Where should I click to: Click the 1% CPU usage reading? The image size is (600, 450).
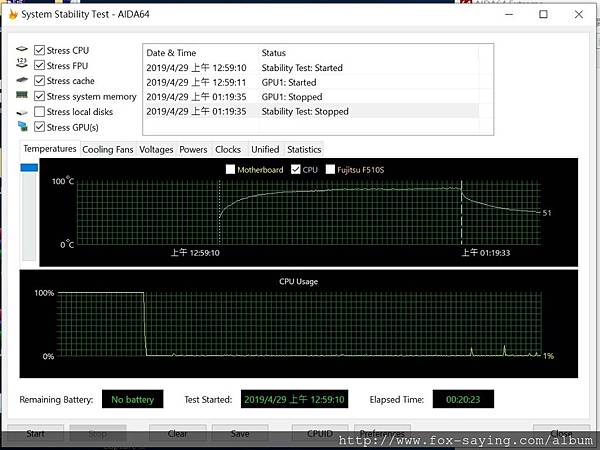pyautogui.click(x=548, y=356)
